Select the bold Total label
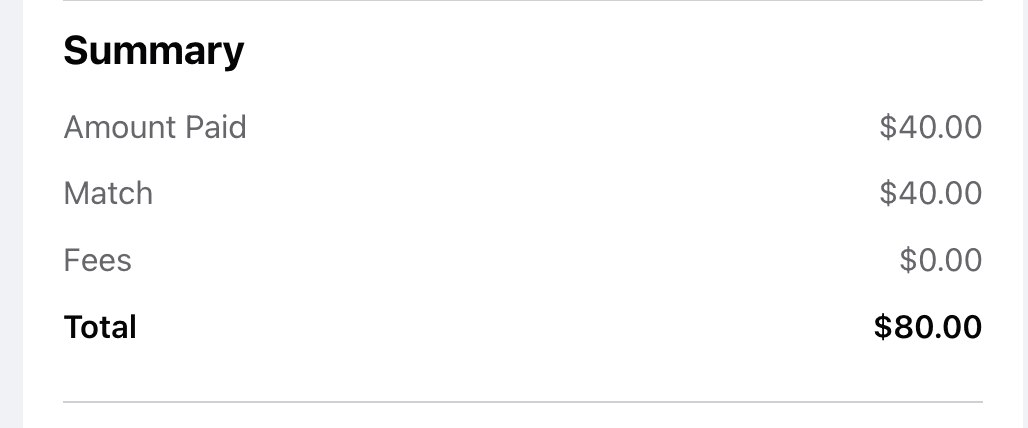Image resolution: width=1028 pixels, height=428 pixels. click(x=100, y=326)
